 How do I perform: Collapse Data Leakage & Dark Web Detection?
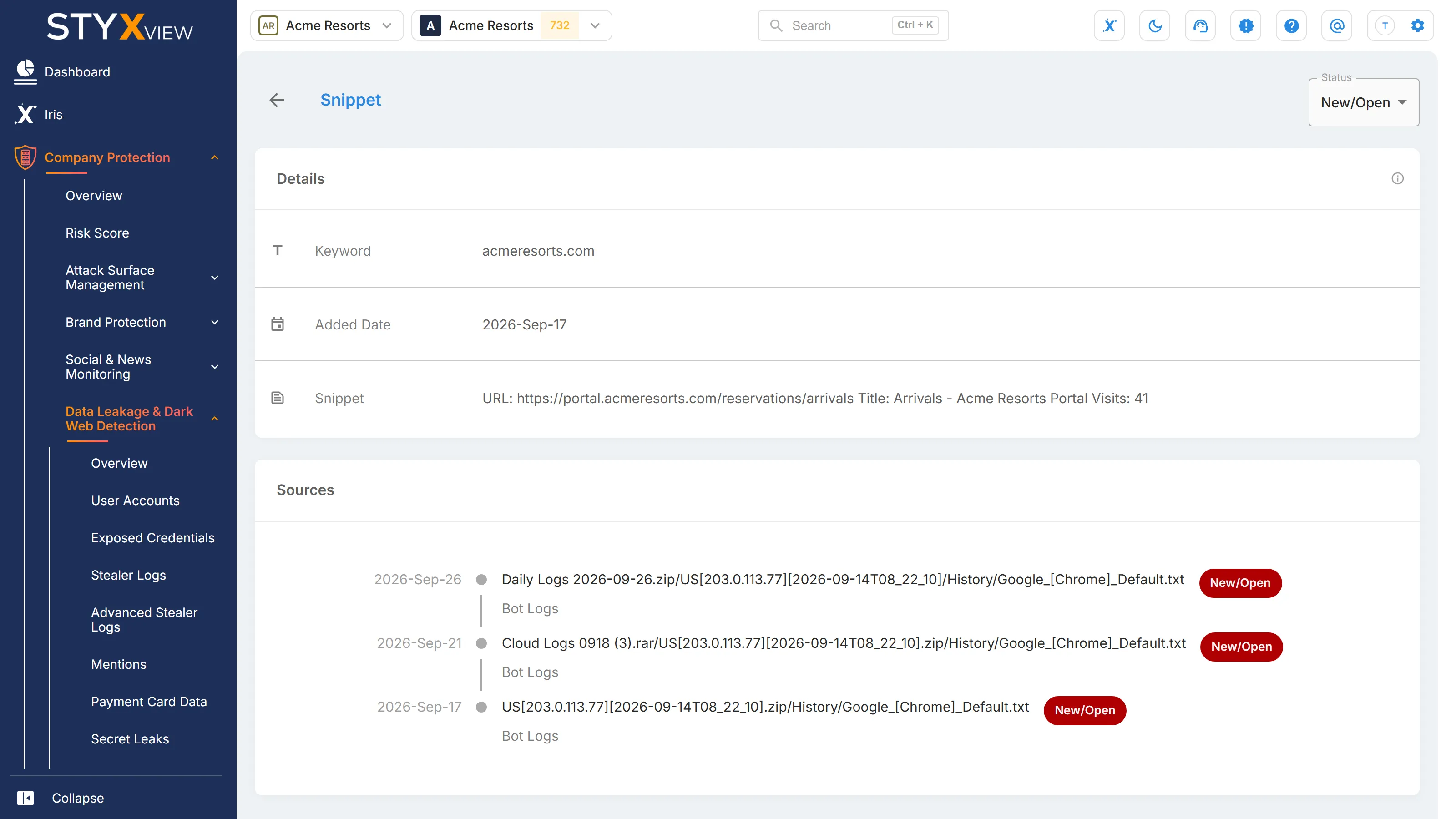point(215,419)
